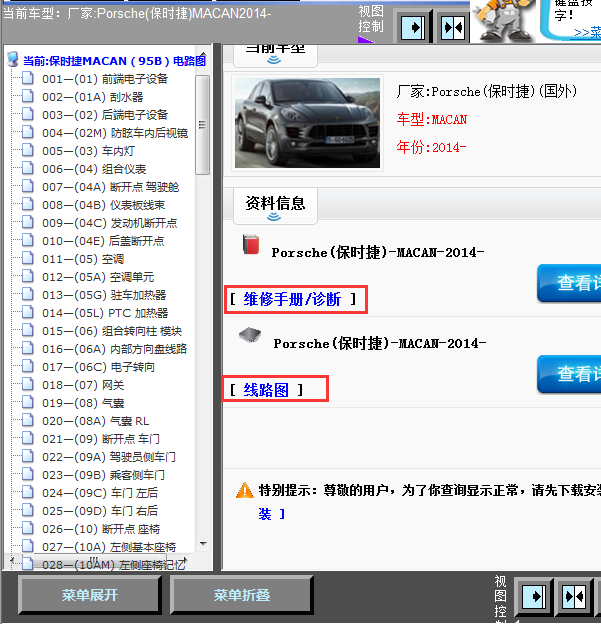Screen dimensions: 601x624
Task: Open 027—(10A) 左侧基本座椅
Action: click(x=109, y=547)
